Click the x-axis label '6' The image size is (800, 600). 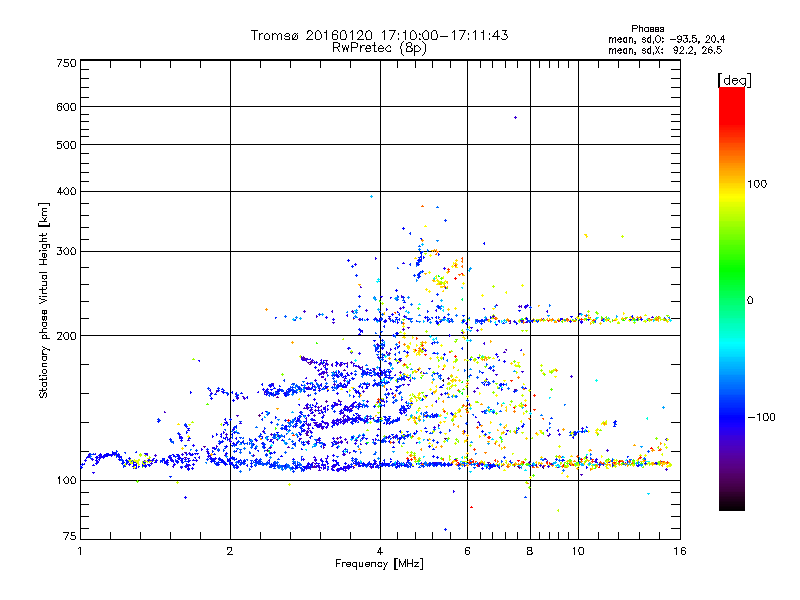pos(467,551)
